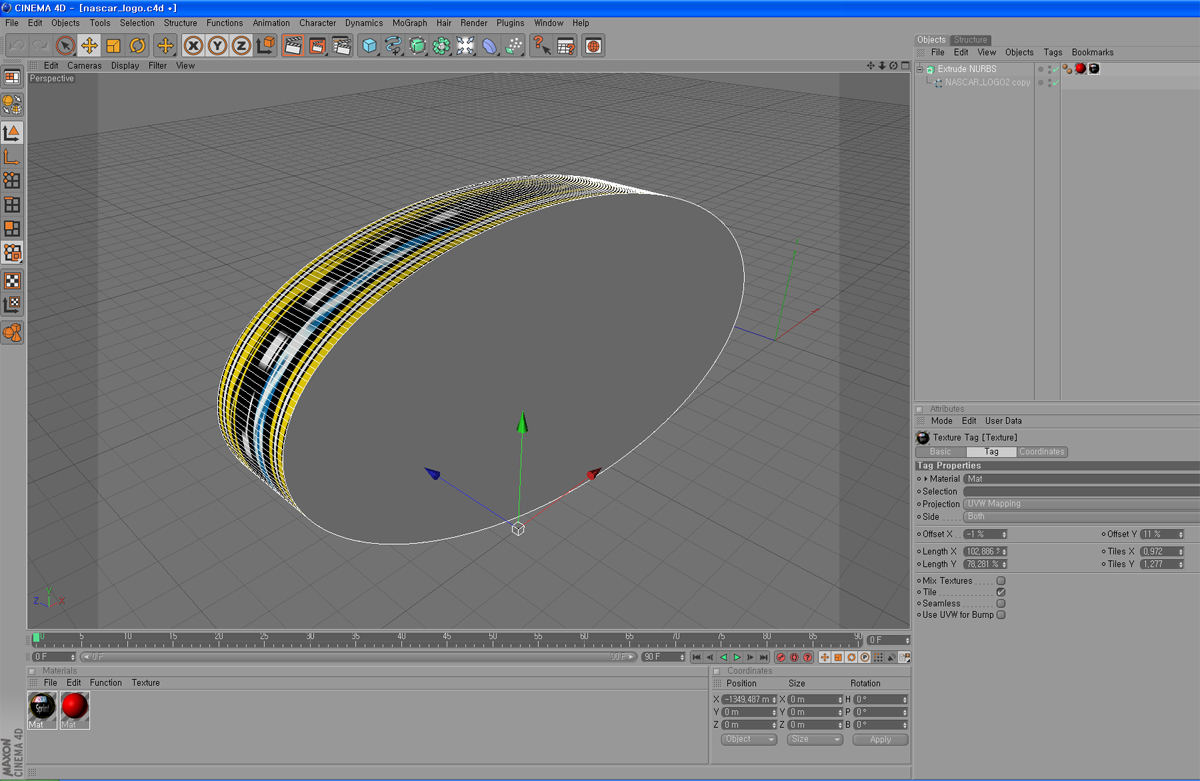Toggle rotation keyframe recording icon
1200x781 pixels.
(x=851, y=657)
